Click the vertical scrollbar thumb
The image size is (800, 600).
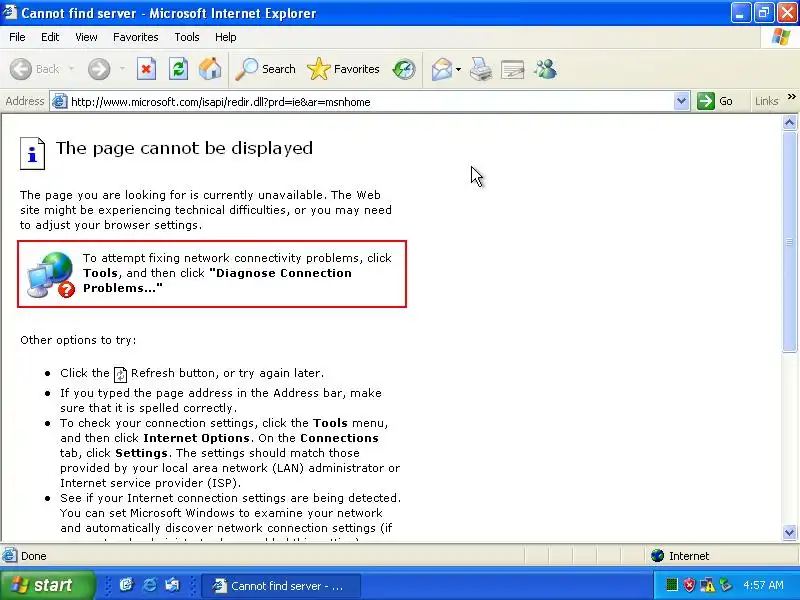pos(789,241)
